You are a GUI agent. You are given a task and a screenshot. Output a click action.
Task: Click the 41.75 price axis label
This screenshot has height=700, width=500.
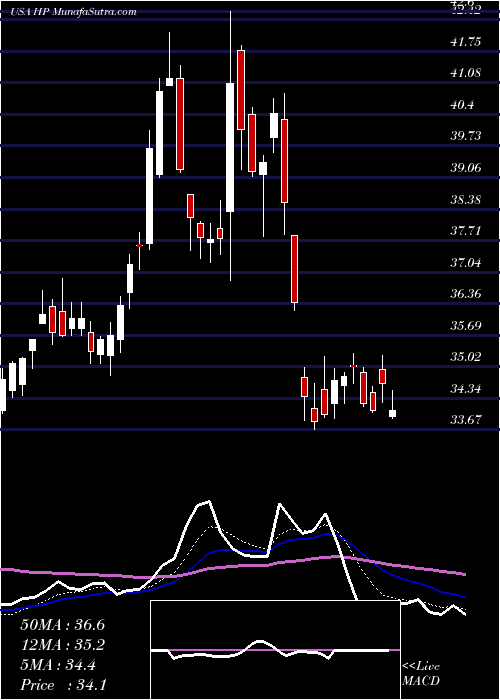[x=466, y=42]
